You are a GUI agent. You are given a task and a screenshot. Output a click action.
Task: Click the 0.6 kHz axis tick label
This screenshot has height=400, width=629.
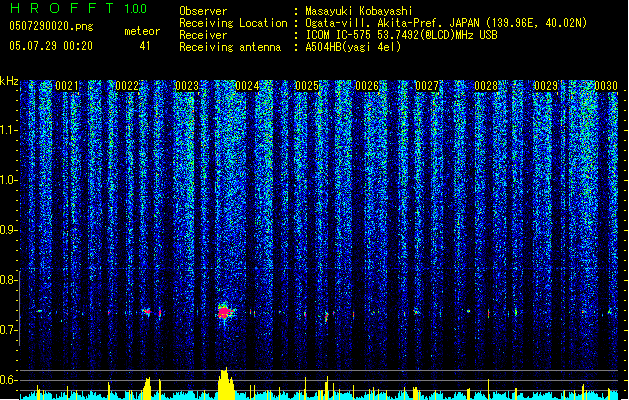[8, 380]
